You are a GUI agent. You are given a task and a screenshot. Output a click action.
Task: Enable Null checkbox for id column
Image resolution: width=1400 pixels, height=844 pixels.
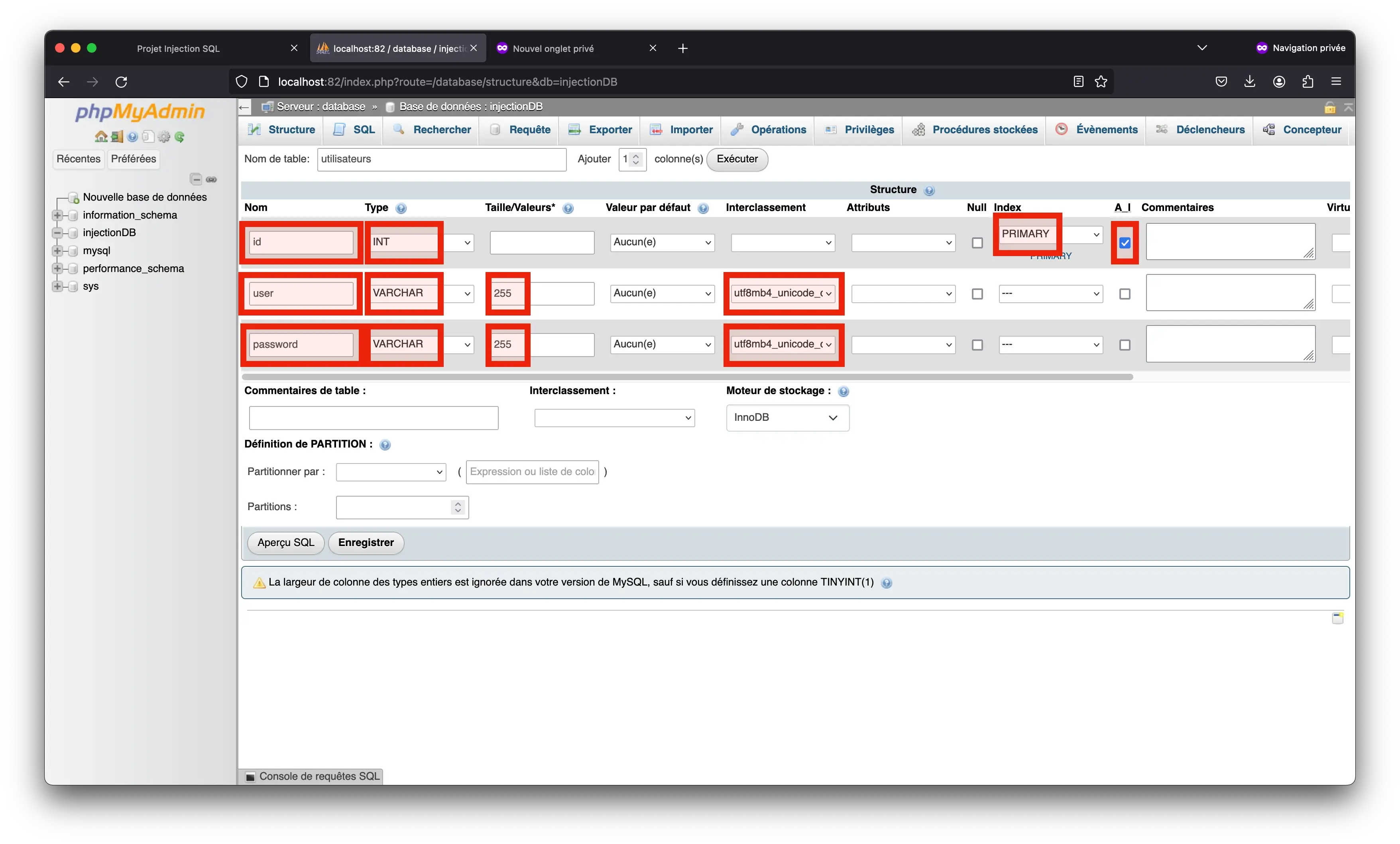[x=977, y=243]
